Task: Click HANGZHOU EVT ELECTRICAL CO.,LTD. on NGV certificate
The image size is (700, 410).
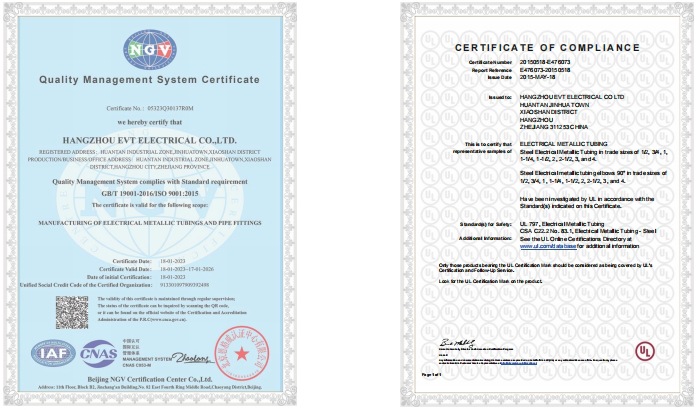Action: click(150, 140)
